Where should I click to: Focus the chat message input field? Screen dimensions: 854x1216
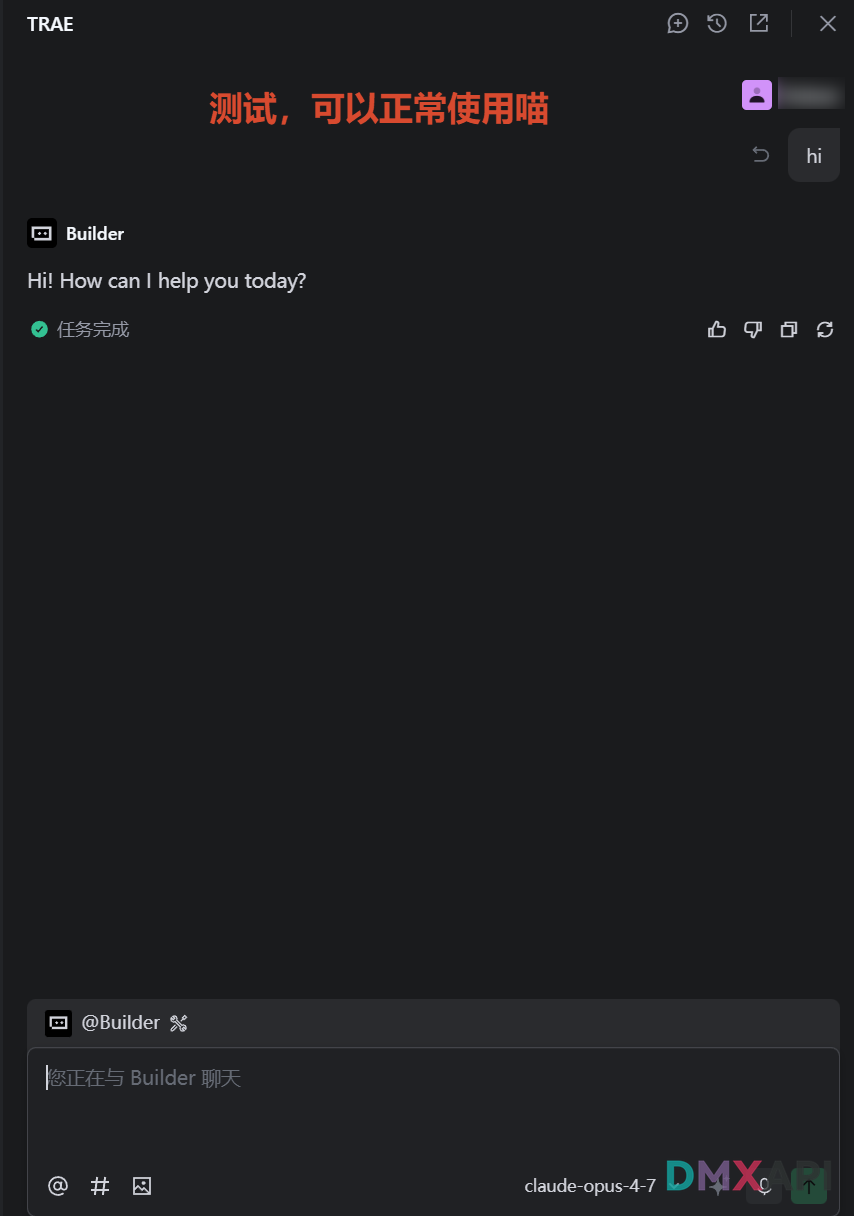click(432, 1100)
